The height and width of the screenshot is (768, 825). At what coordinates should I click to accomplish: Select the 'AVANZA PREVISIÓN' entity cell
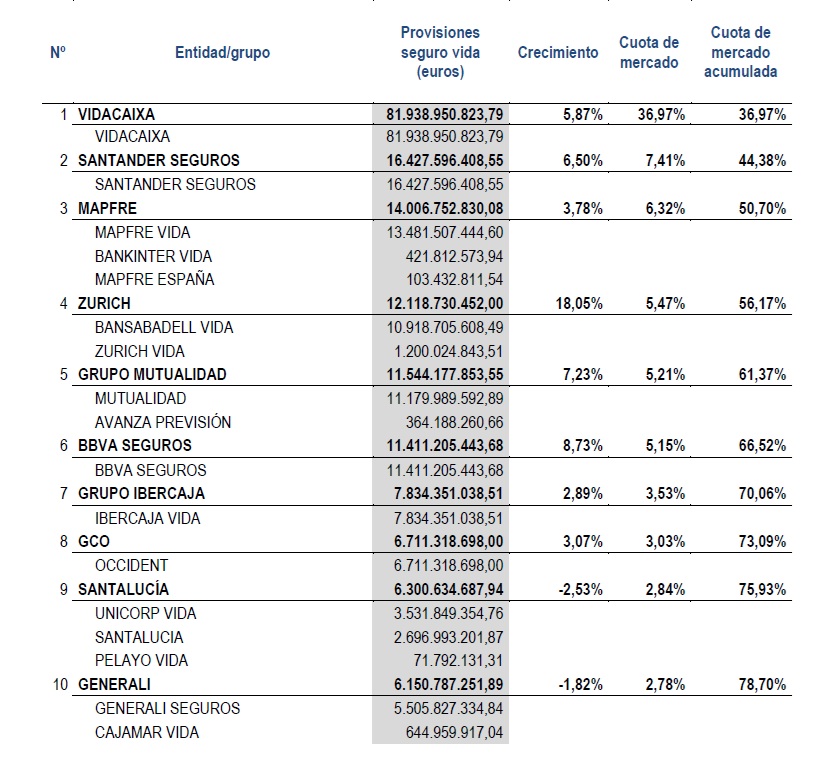(x=163, y=422)
